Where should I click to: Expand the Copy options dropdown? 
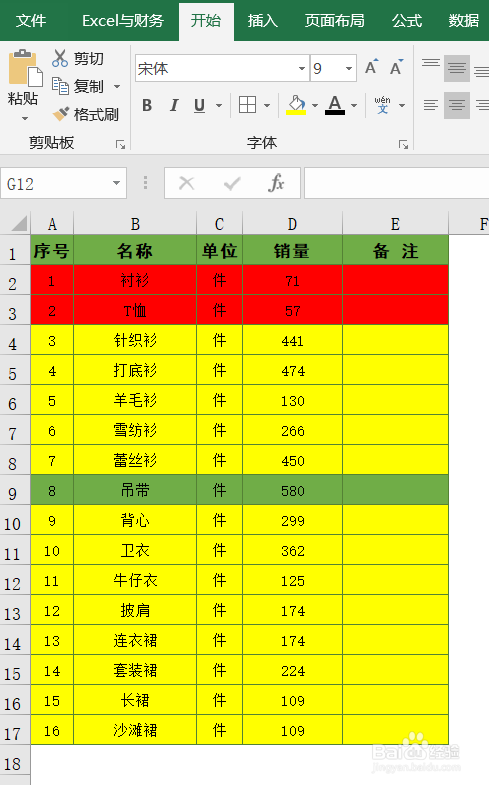coord(117,87)
